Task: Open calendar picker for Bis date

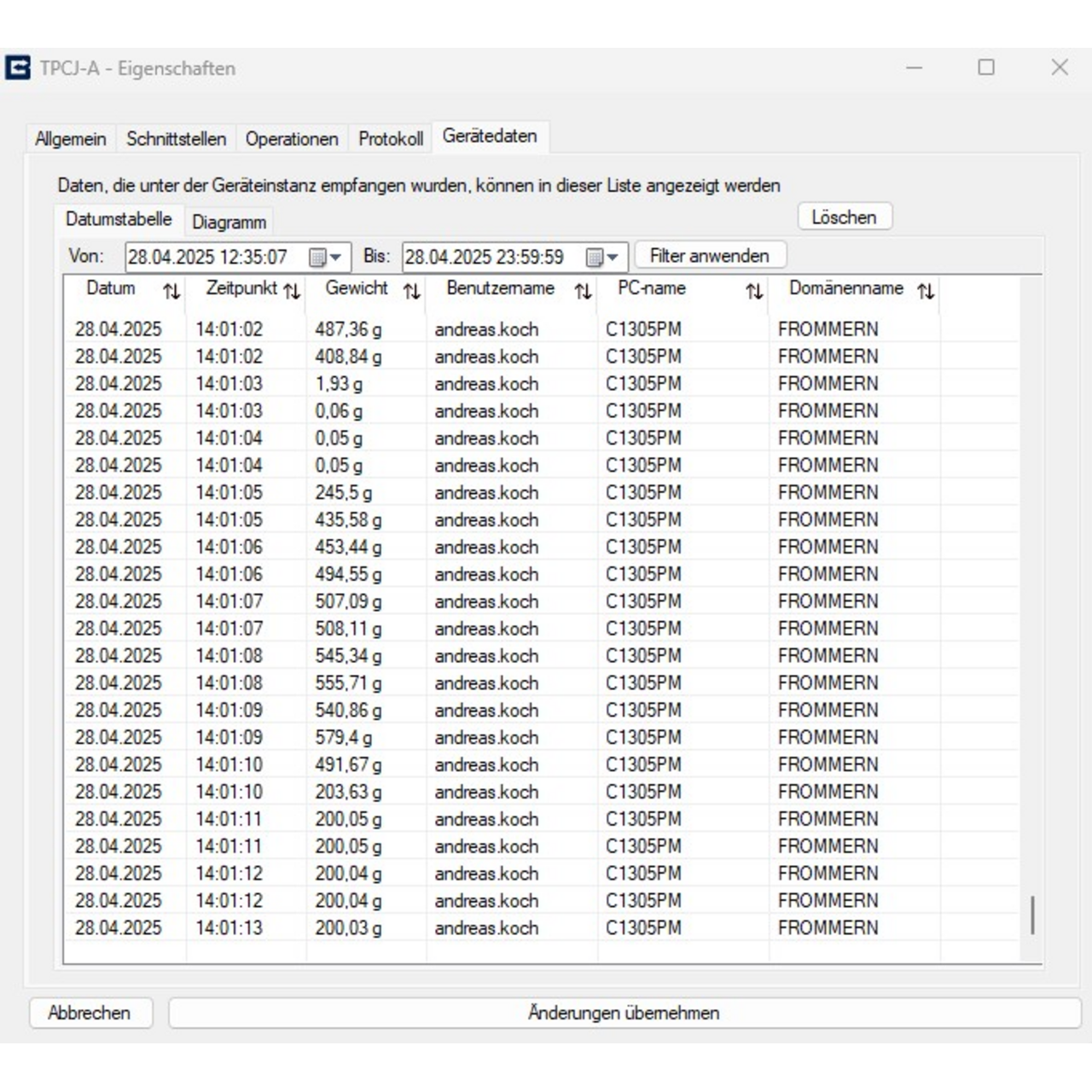Action: coord(602,257)
